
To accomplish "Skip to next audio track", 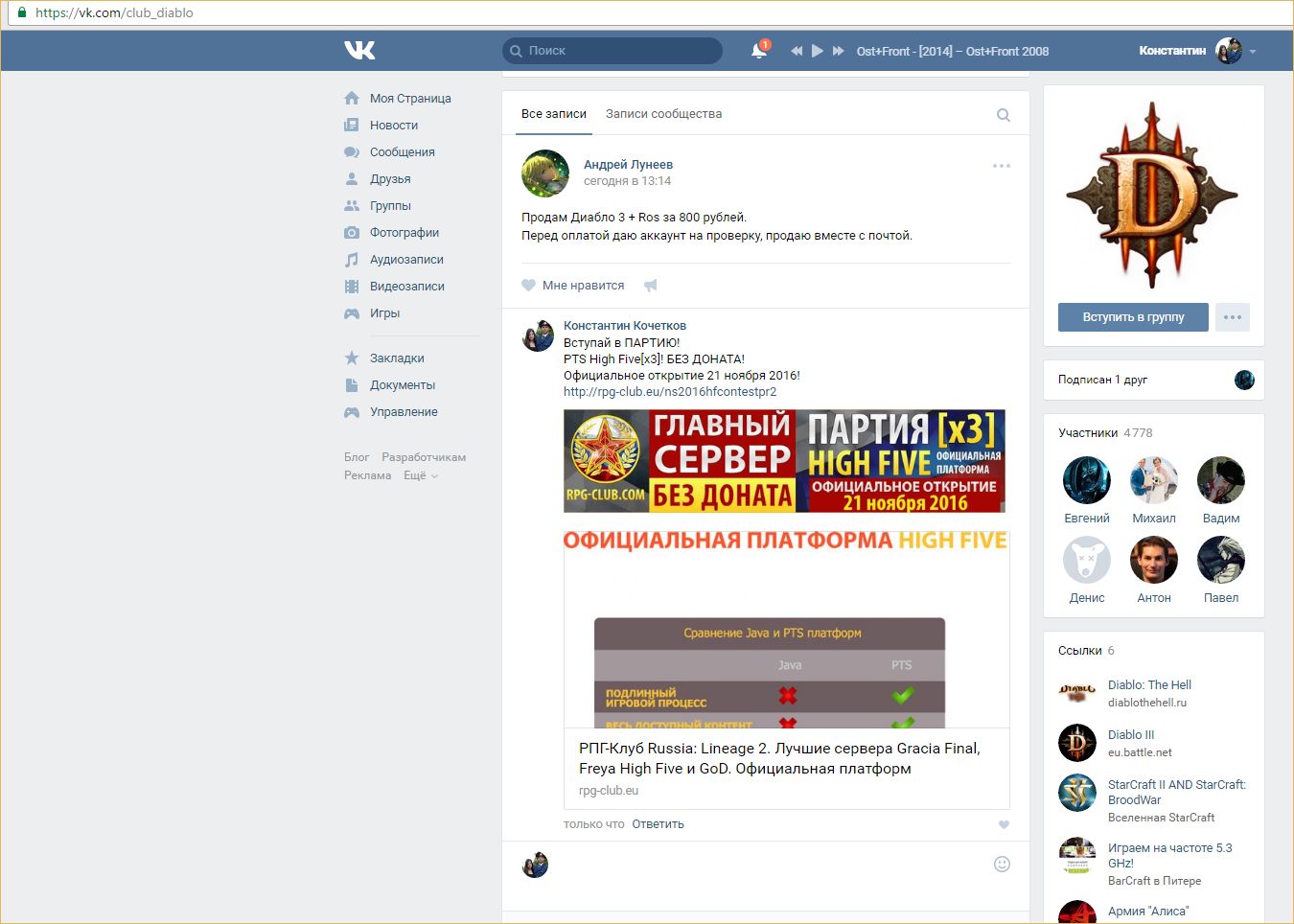I will 839,51.
